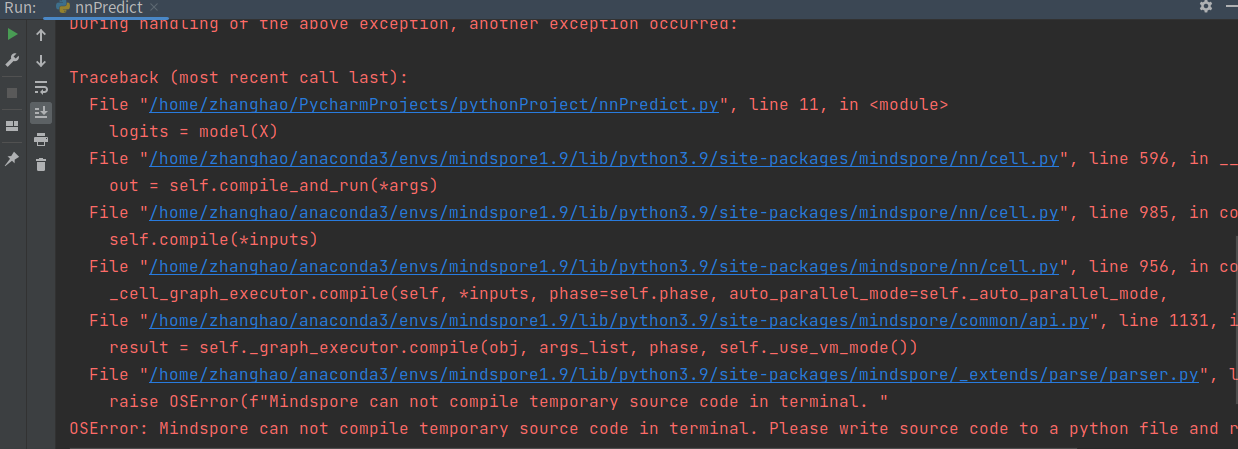Open Run panel gear options menu

[1205, 8]
